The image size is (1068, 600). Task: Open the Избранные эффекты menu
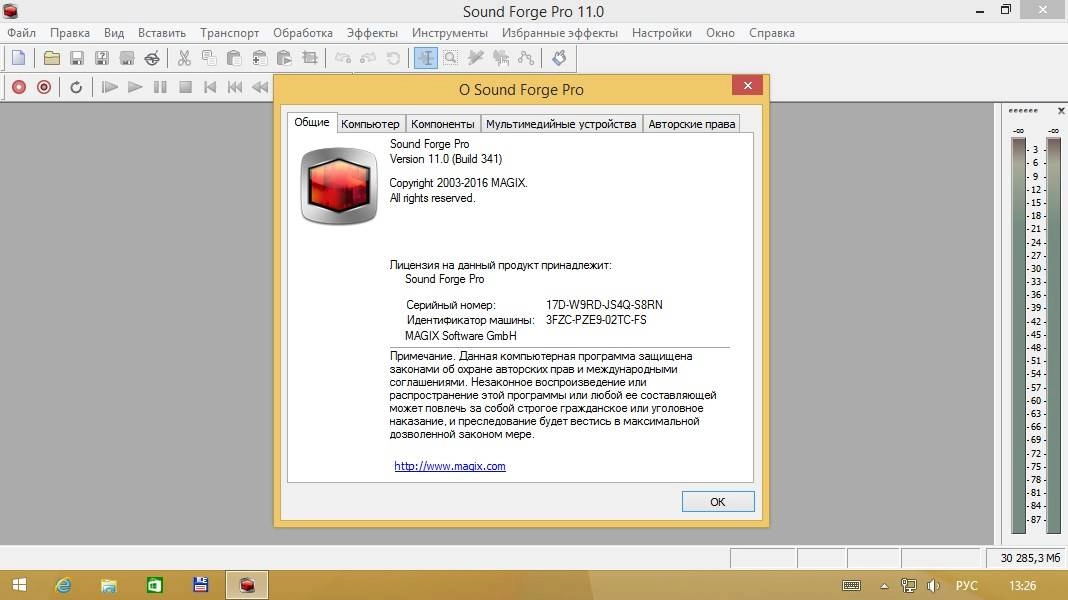(x=560, y=33)
